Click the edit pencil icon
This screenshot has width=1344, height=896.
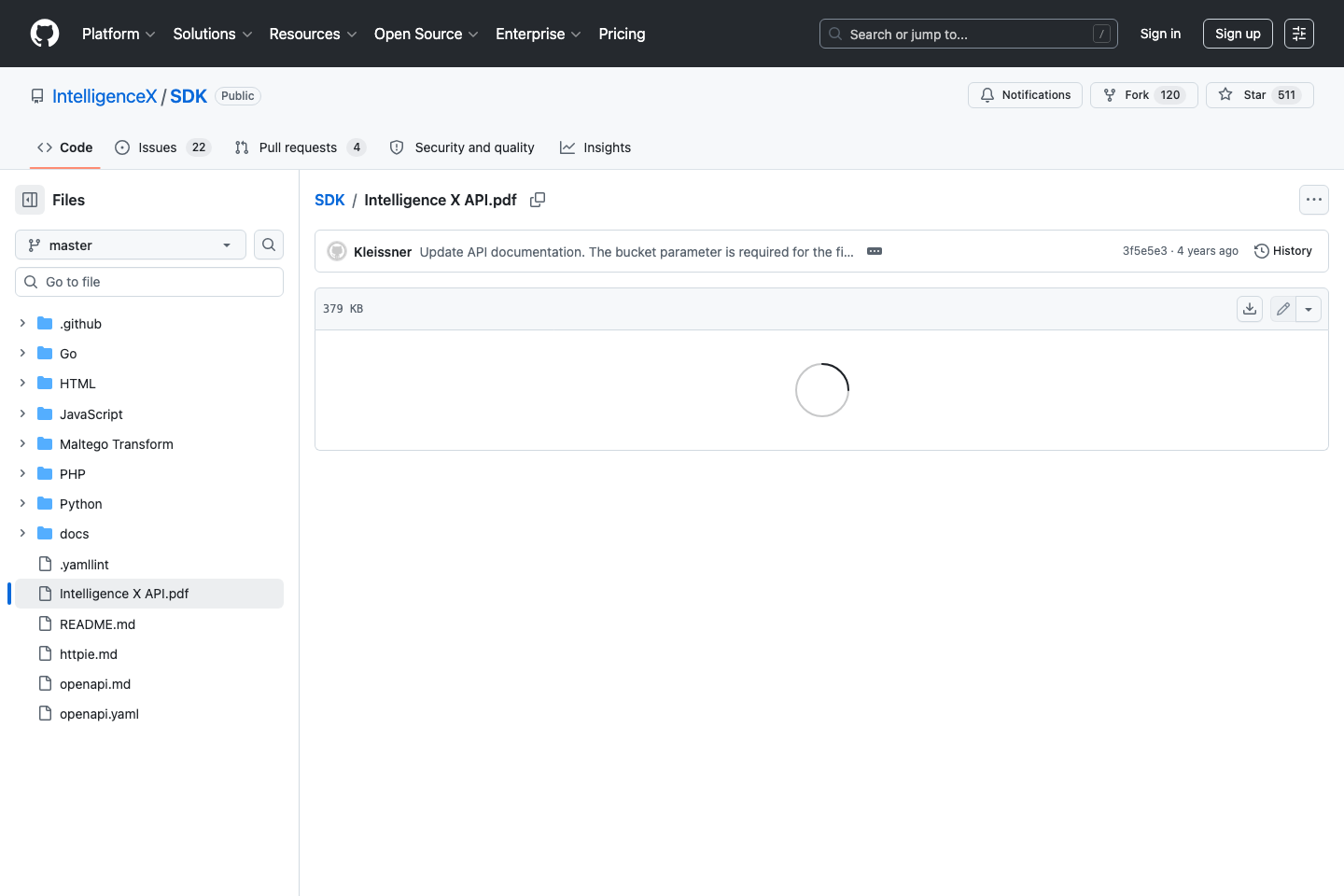tap(1282, 308)
